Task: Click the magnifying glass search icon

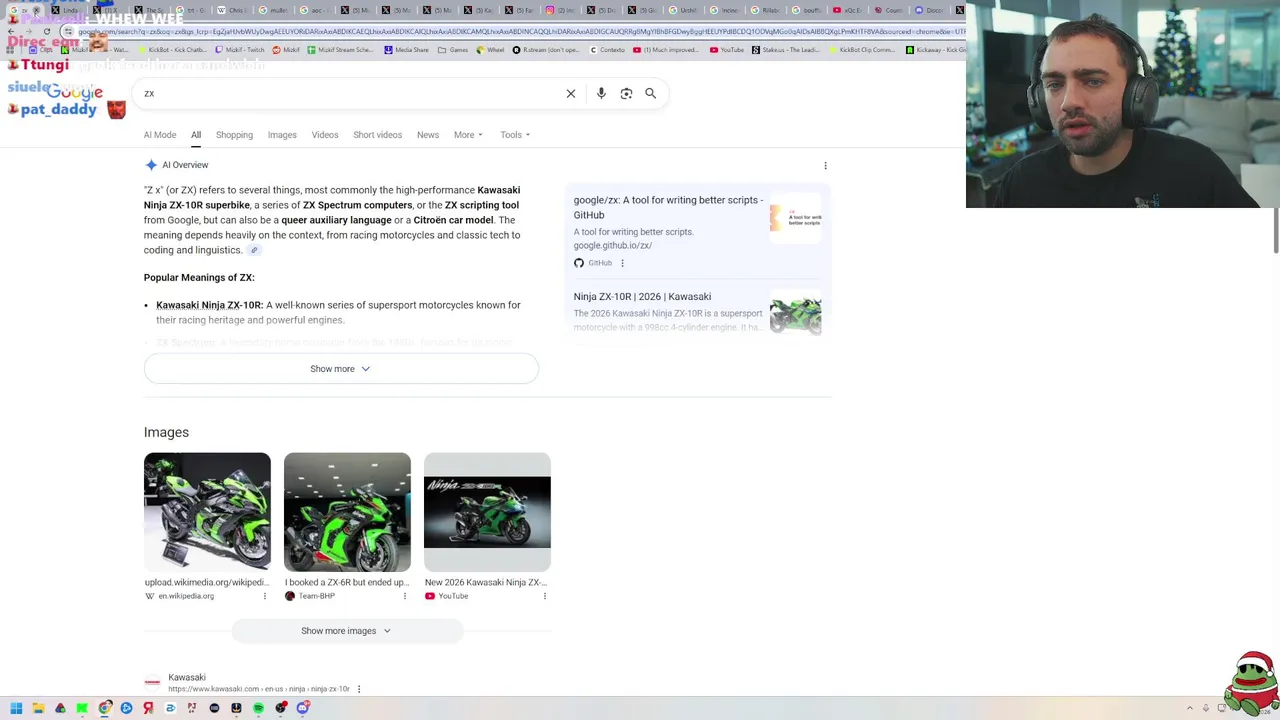Action: coord(650,93)
